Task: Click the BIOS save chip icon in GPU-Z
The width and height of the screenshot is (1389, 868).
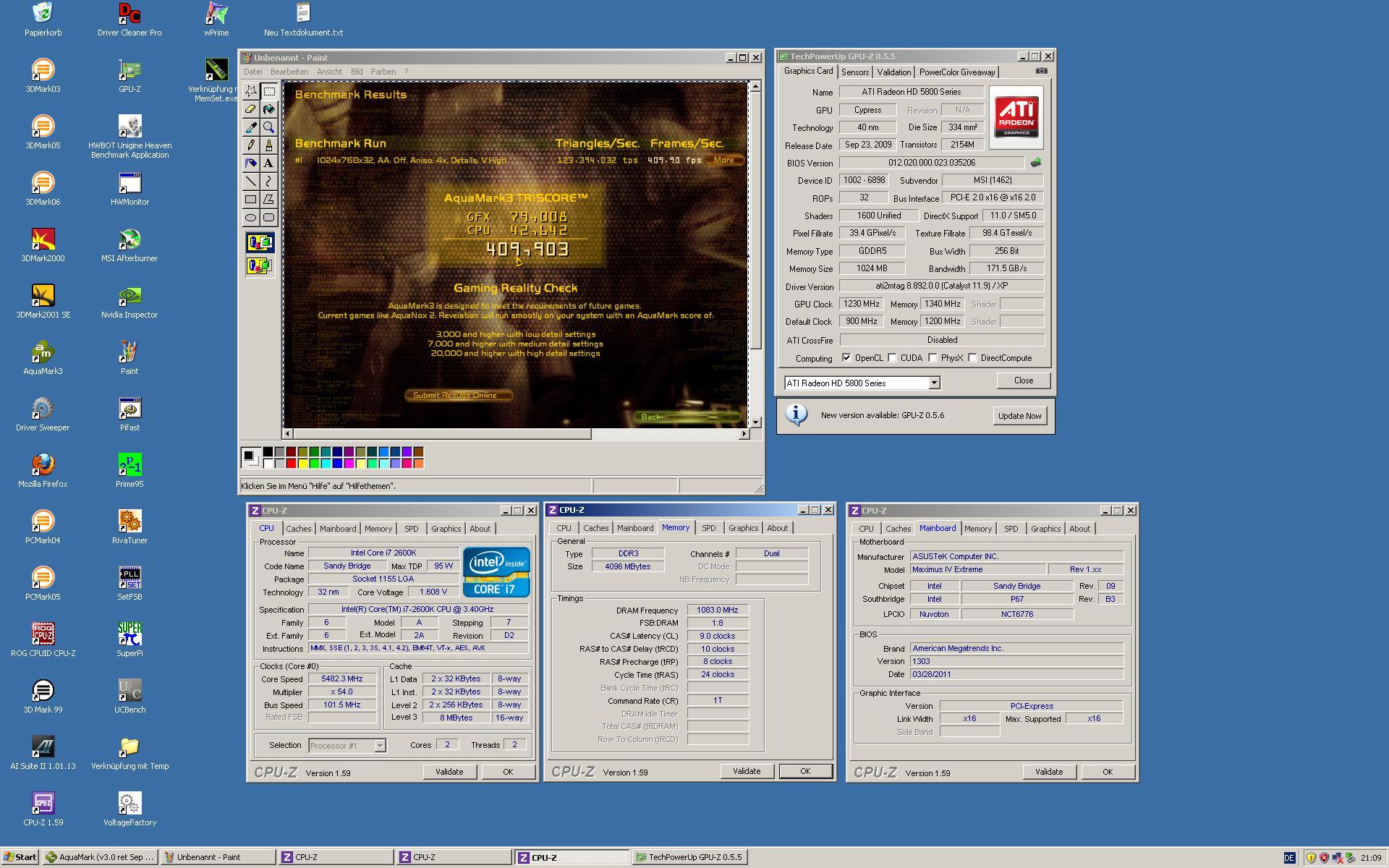Action: [1036, 163]
